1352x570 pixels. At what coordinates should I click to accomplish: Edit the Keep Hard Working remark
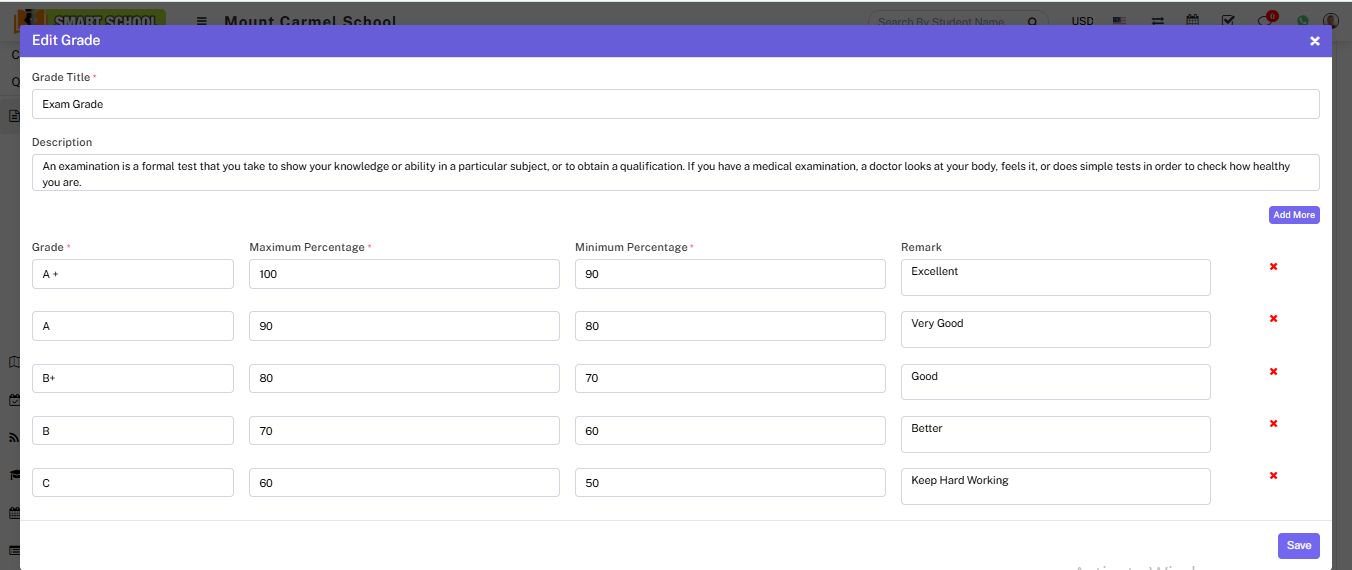[1055, 486]
